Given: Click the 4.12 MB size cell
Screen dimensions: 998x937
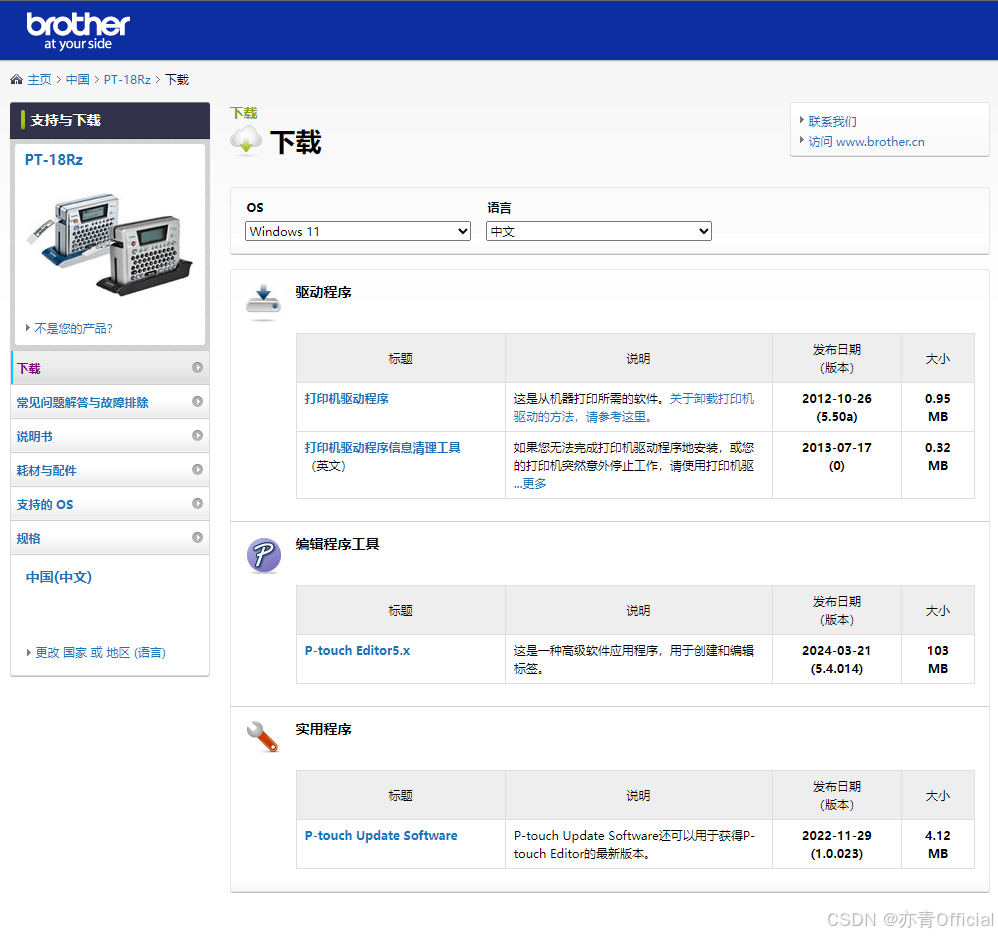Looking at the screenshot, I should pyautogui.click(x=938, y=845).
